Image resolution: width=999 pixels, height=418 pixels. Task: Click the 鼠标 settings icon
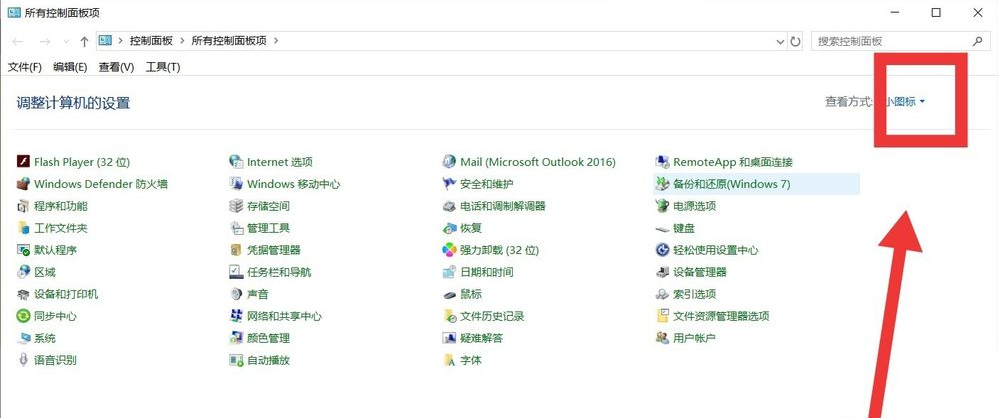[x=451, y=294]
